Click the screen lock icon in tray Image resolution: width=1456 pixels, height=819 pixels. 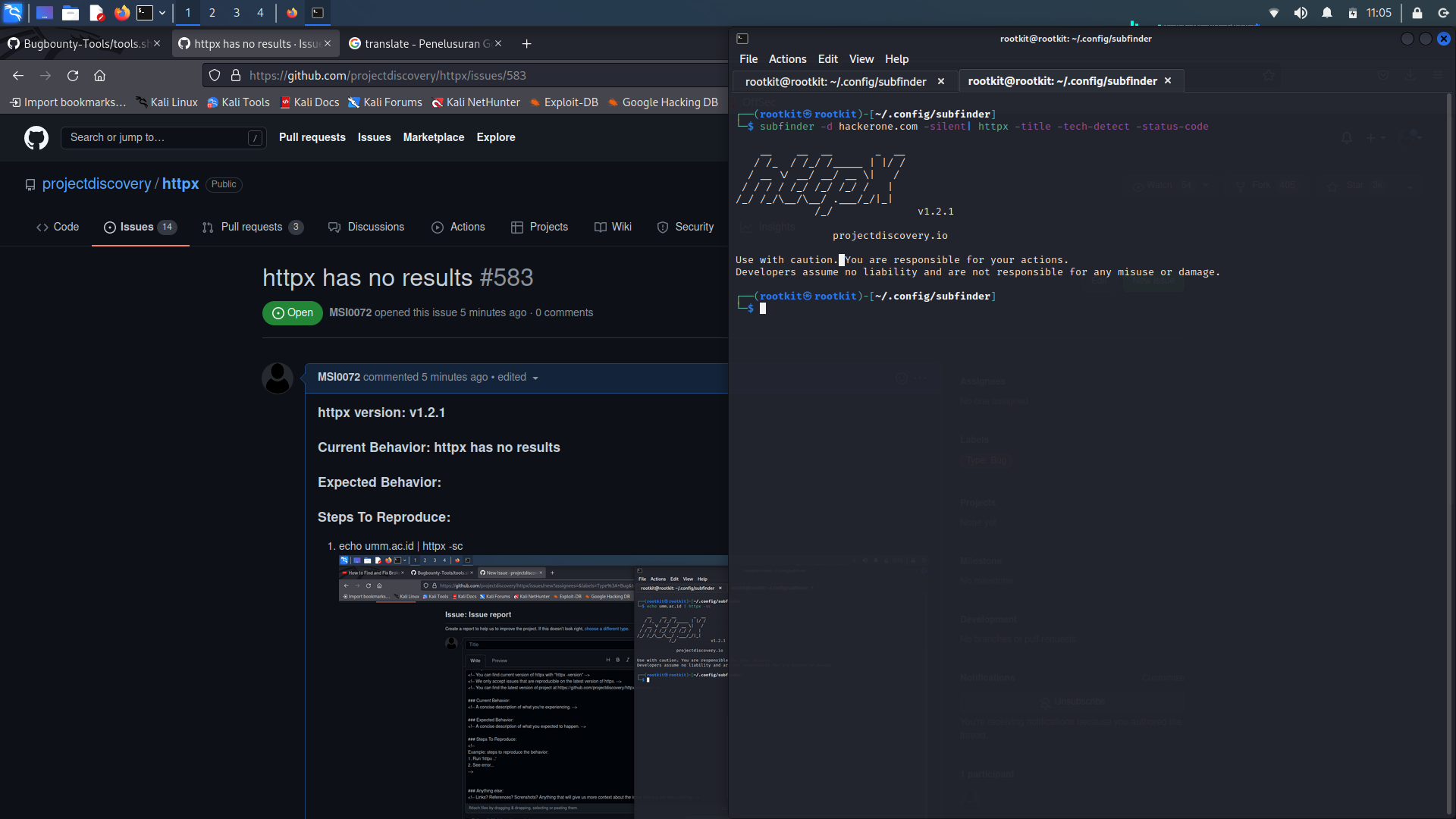click(1417, 13)
